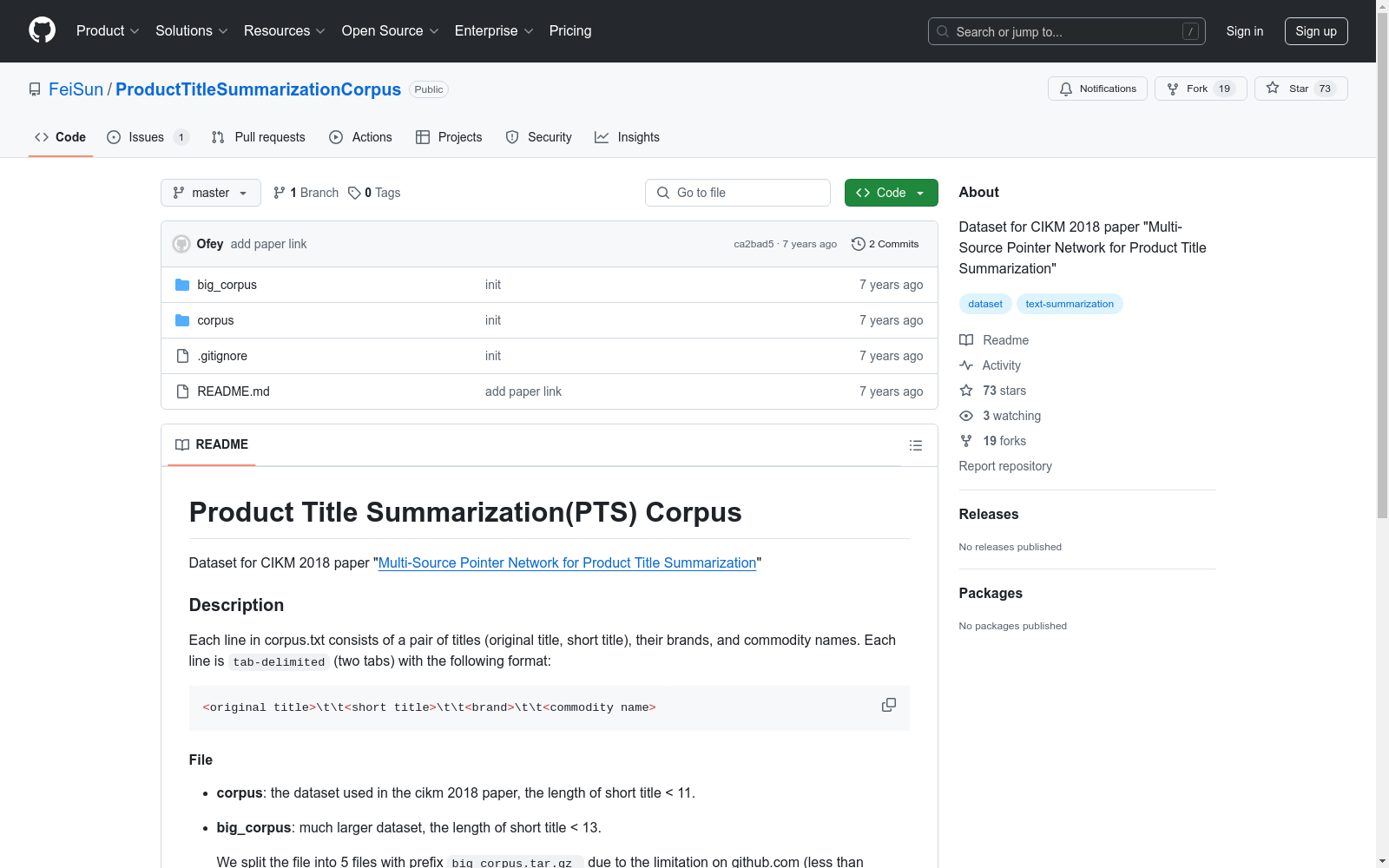Open the 'add paper link' commit message beside Ofey
This screenshot has width=1389, height=868.
point(268,244)
